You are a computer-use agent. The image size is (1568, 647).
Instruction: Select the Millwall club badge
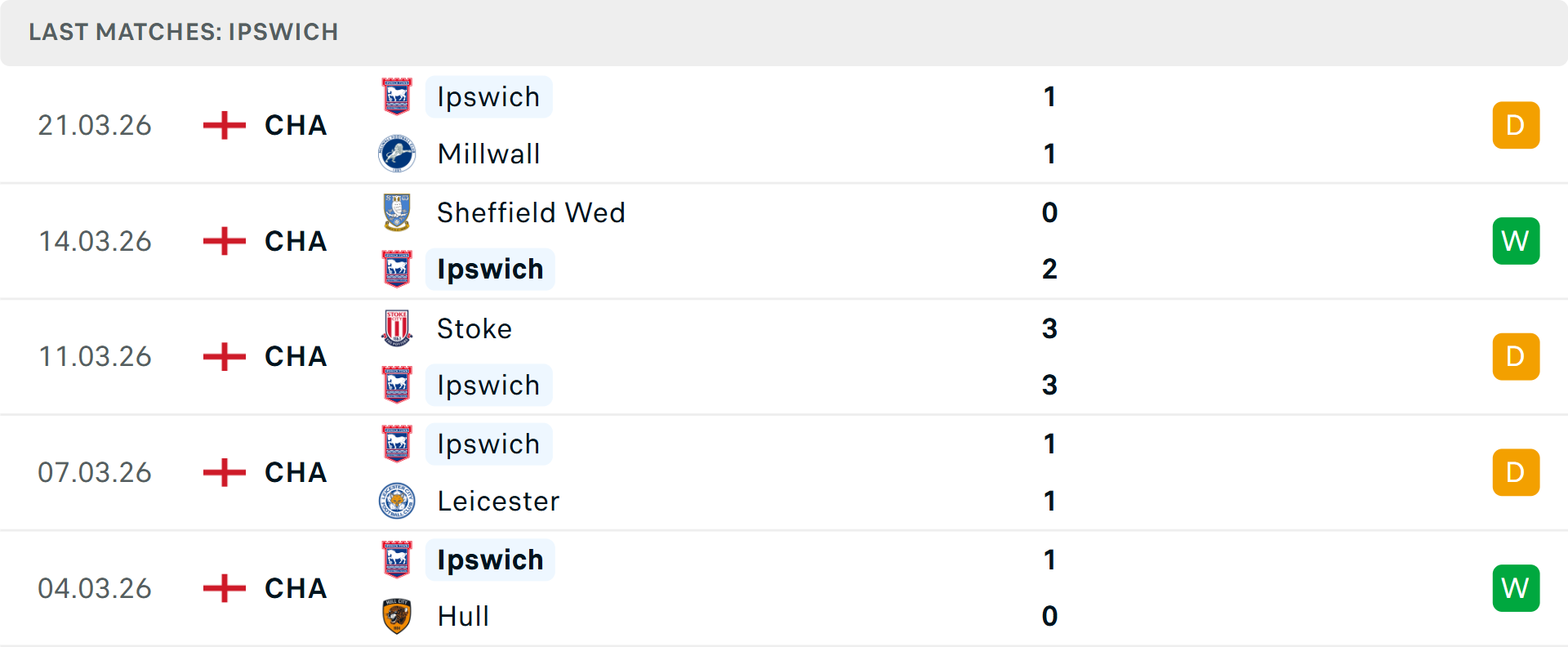397,154
